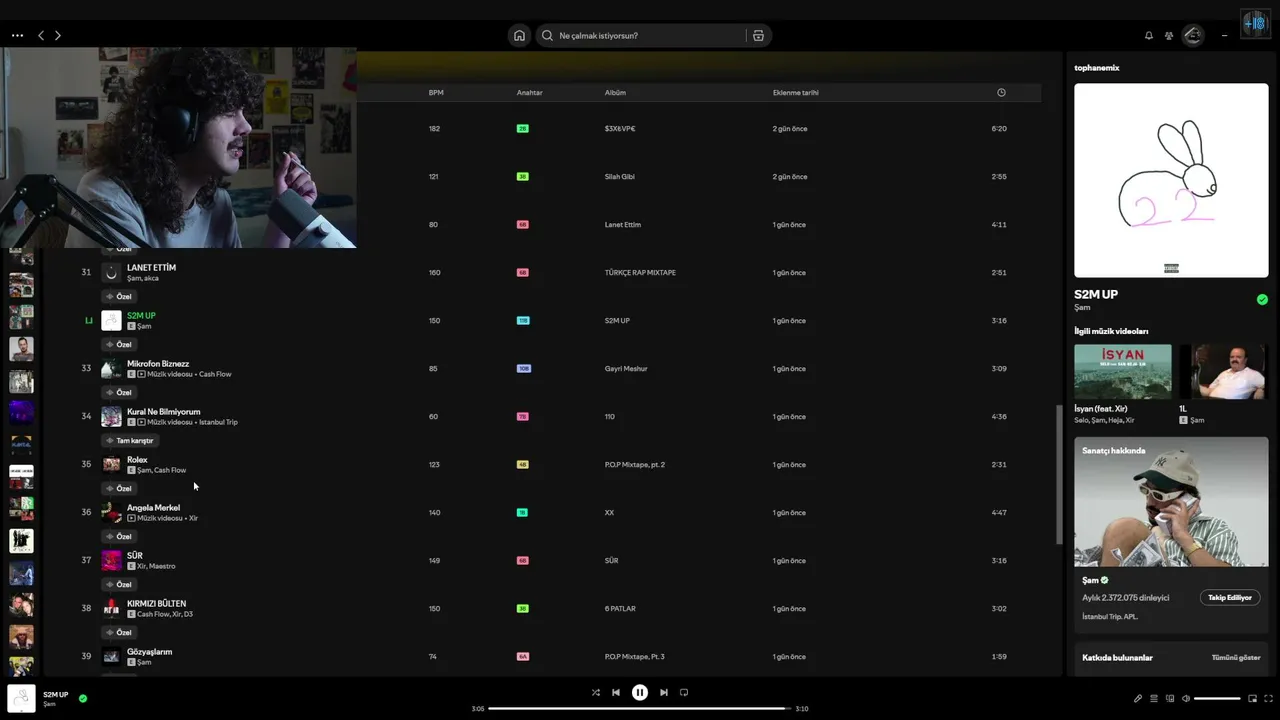Viewport: 1280px width, 720px height.
Task: Click the Özel transition chip under S2M UP
Action: [119, 344]
